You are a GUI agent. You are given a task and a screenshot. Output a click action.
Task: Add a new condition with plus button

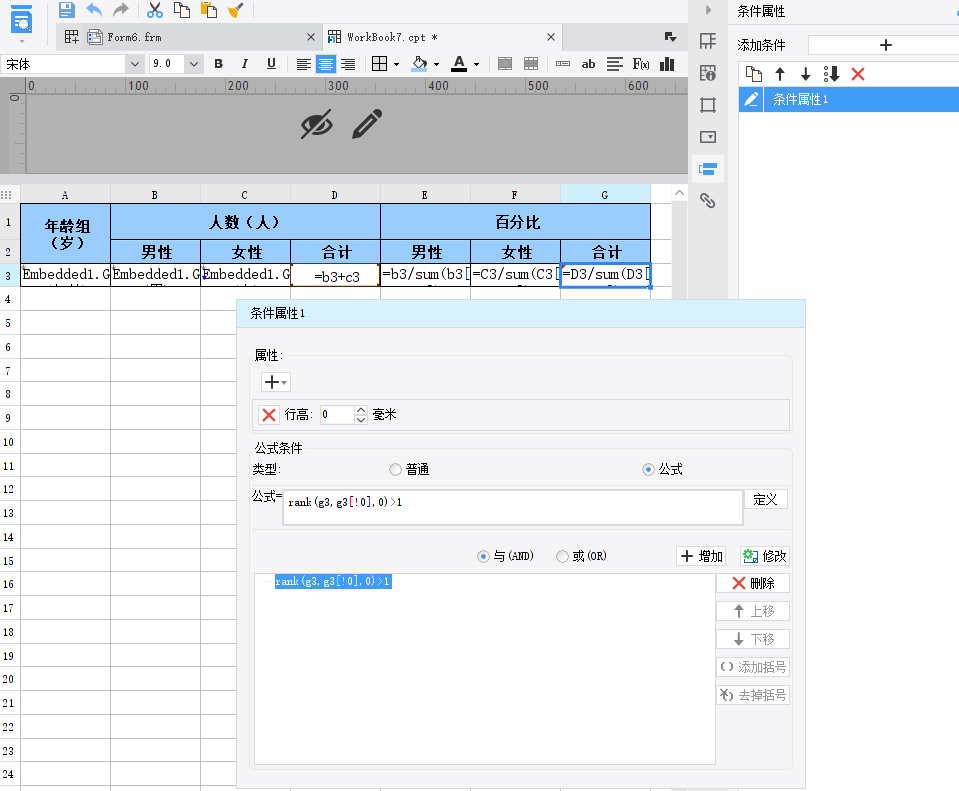(x=885, y=45)
